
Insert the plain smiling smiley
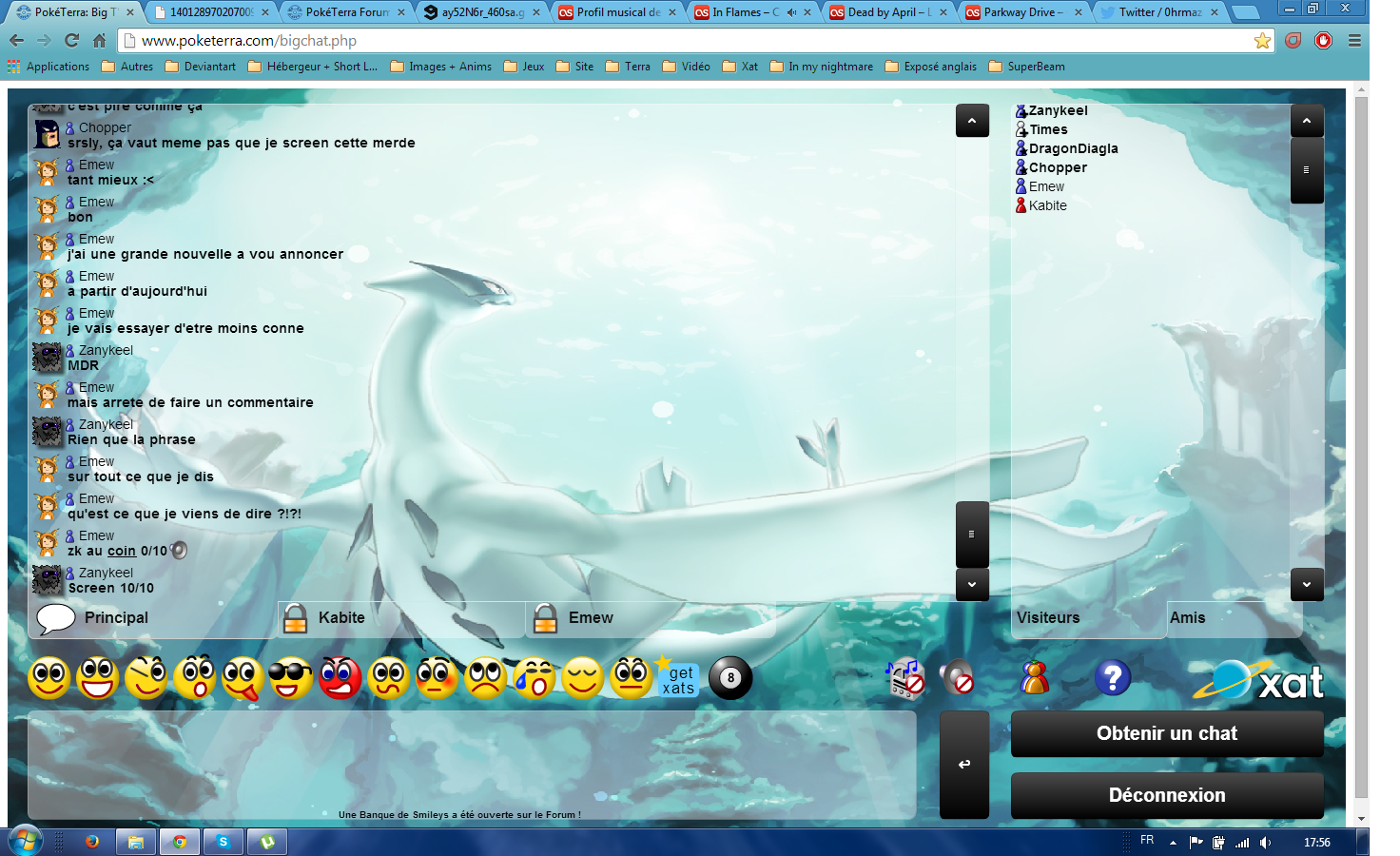(x=49, y=678)
